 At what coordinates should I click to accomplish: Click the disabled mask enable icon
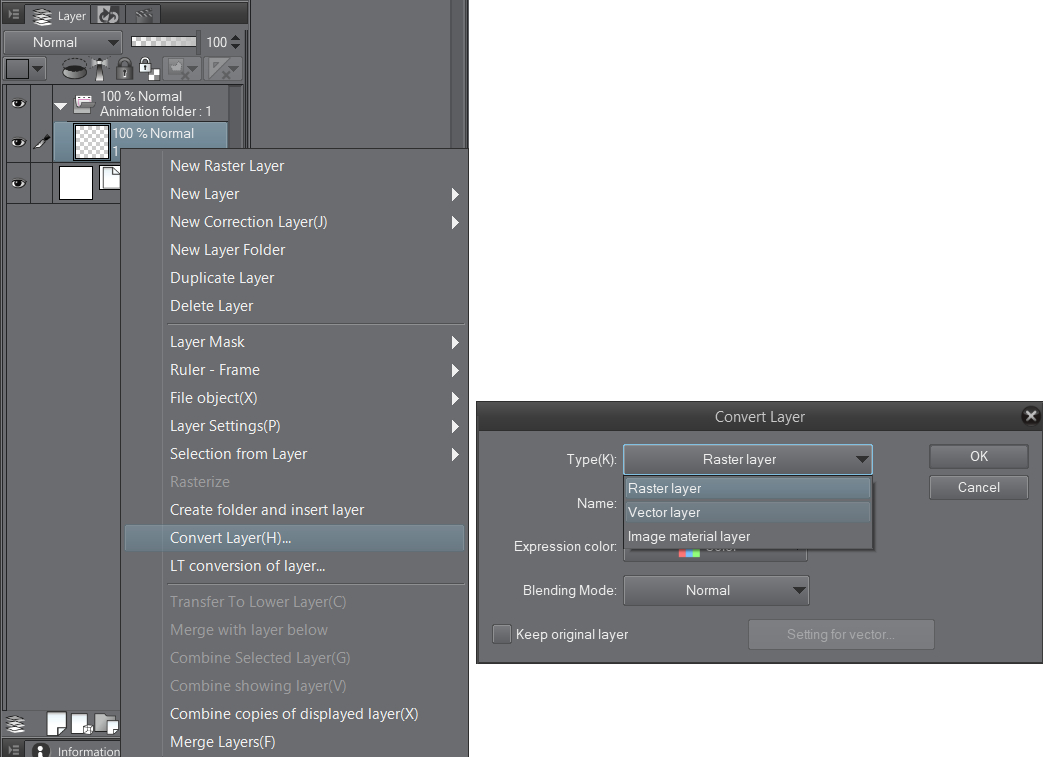click(182, 69)
